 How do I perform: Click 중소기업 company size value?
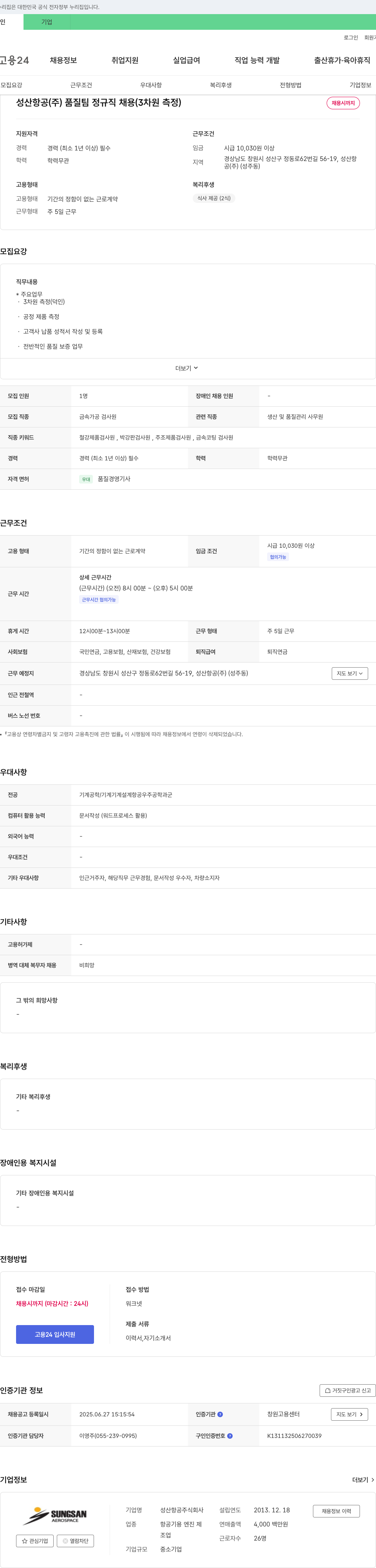[171, 1549]
